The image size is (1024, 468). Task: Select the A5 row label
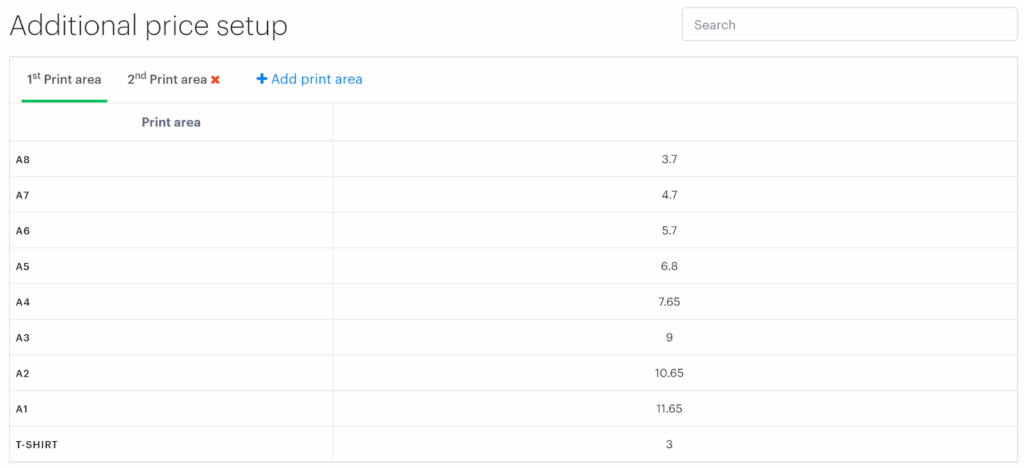point(23,266)
